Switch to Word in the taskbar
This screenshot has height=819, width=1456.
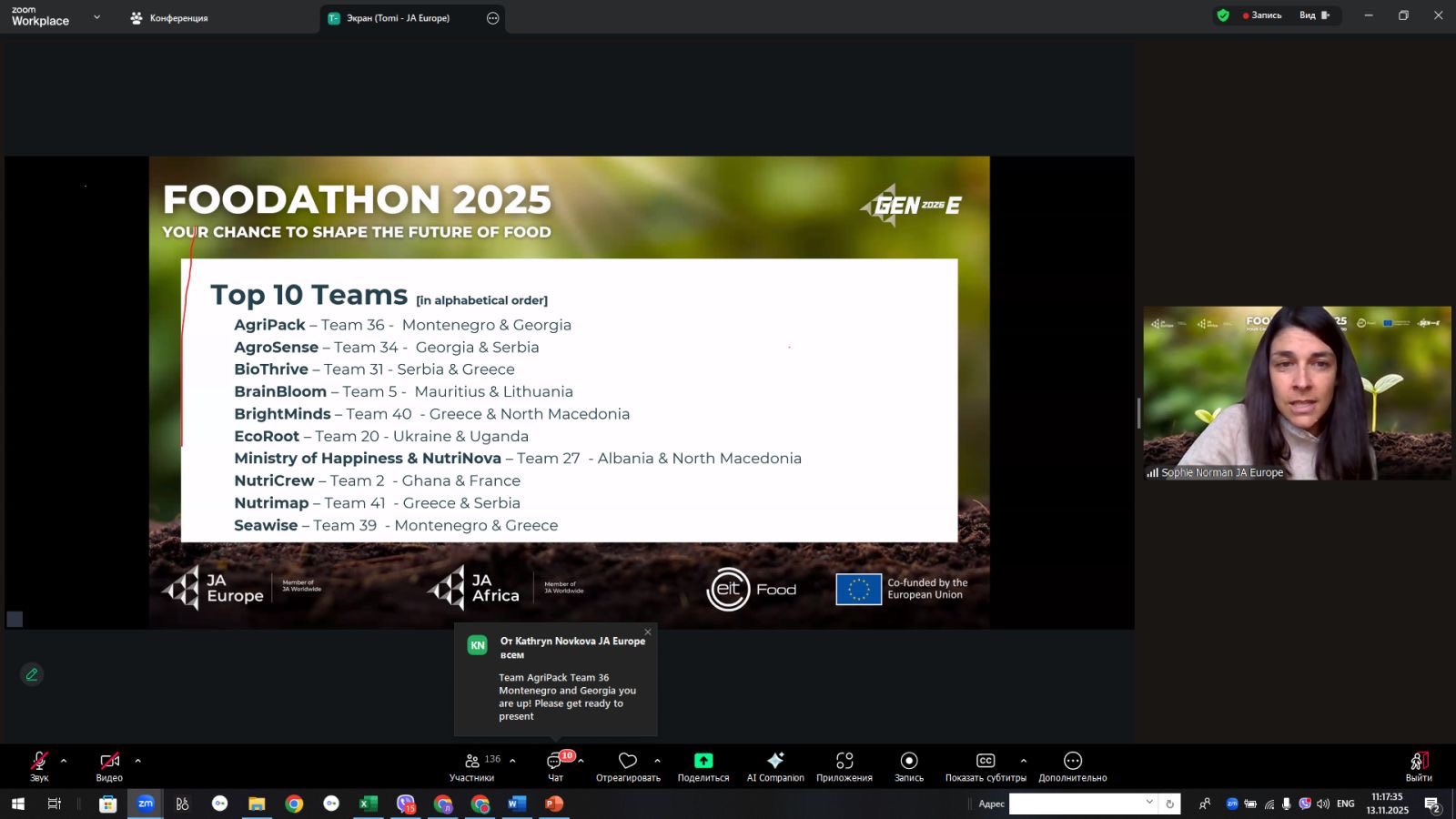tap(517, 804)
